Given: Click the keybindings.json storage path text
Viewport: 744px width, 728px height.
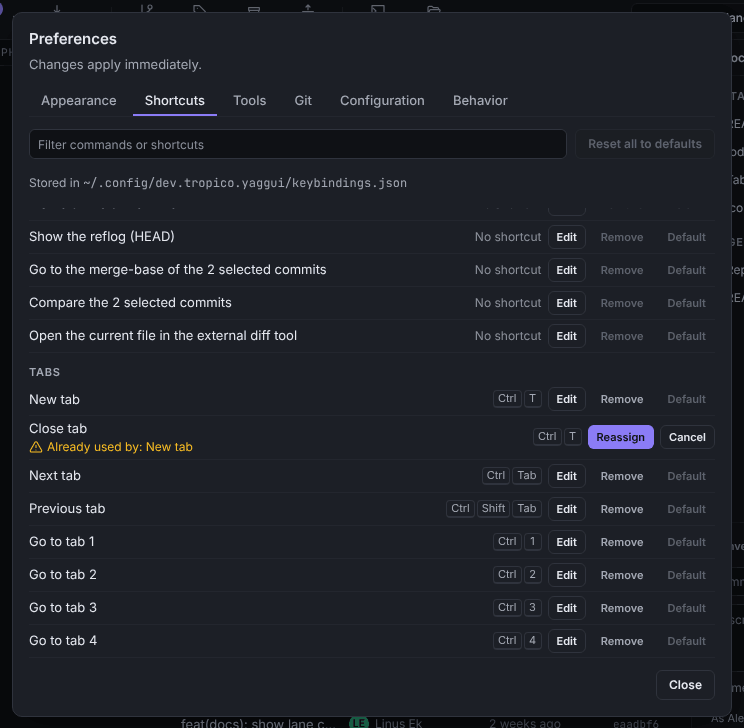Looking at the screenshot, I should [245, 183].
